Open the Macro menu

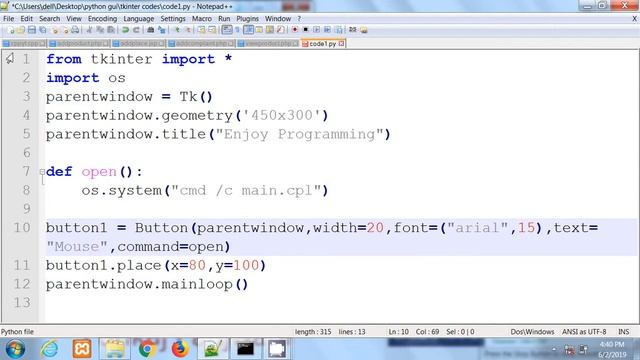(x=202, y=19)
